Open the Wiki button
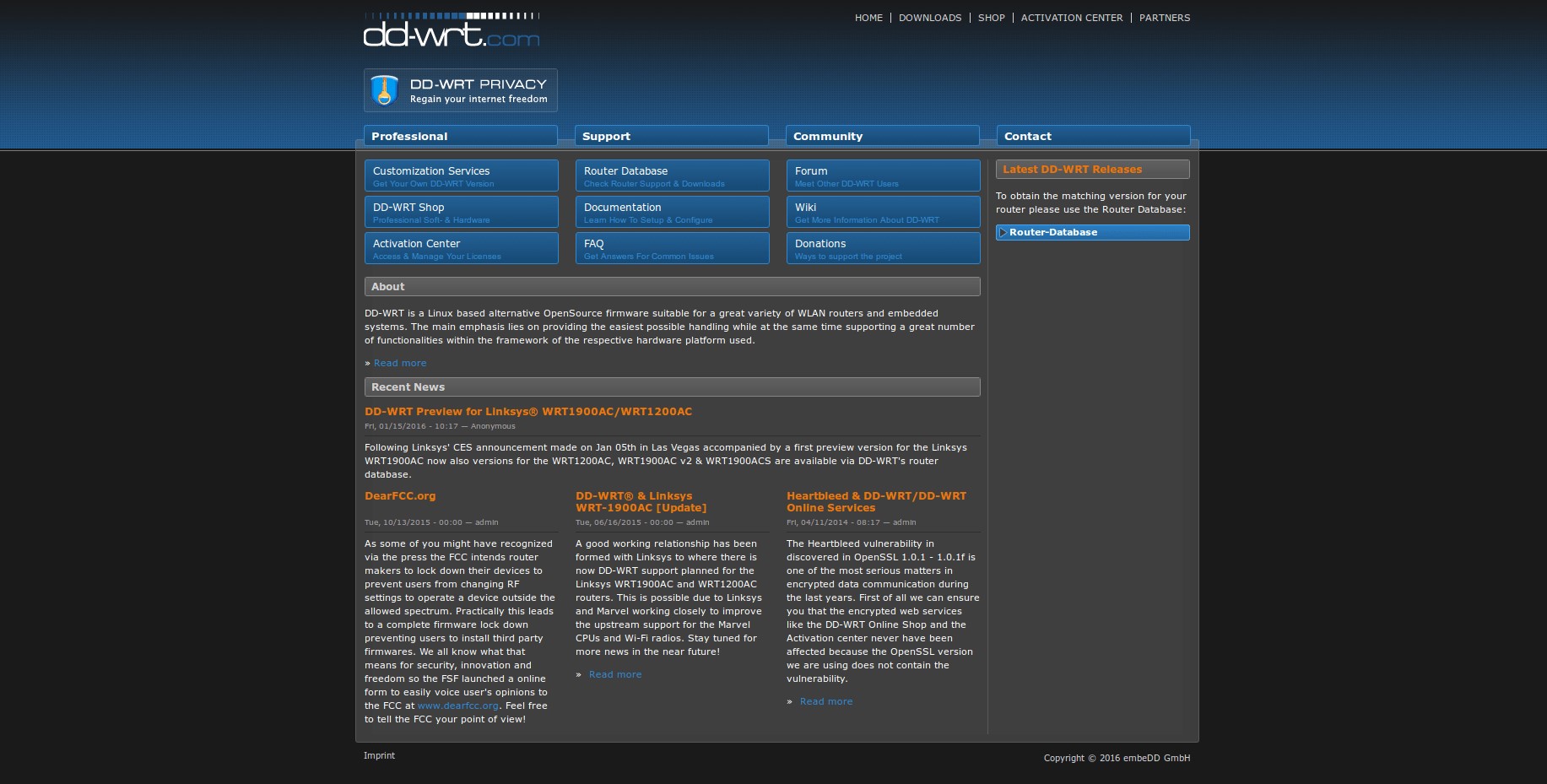Viewport: 1547px width, 784px height. pyautogui.click(x=883, y=212)
